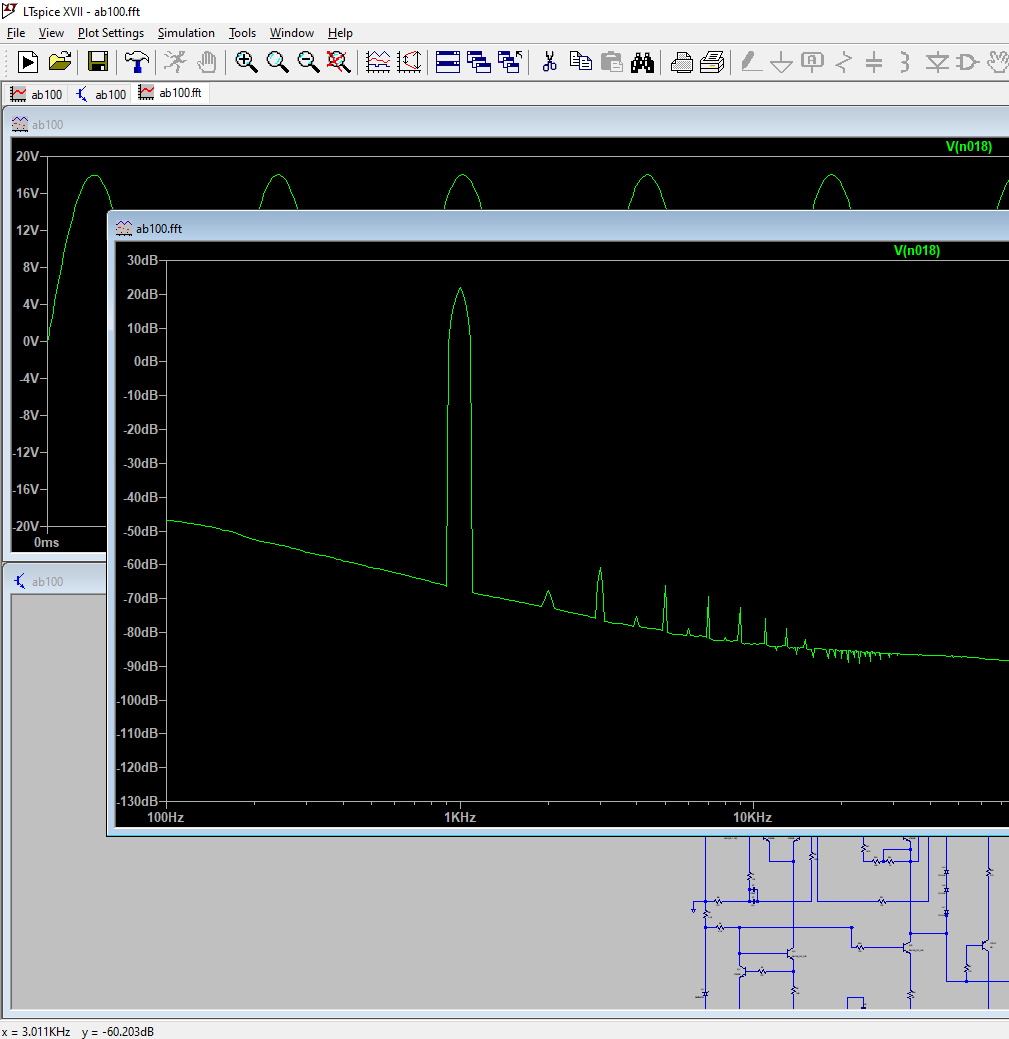Open the File menu

click(16, 32)
